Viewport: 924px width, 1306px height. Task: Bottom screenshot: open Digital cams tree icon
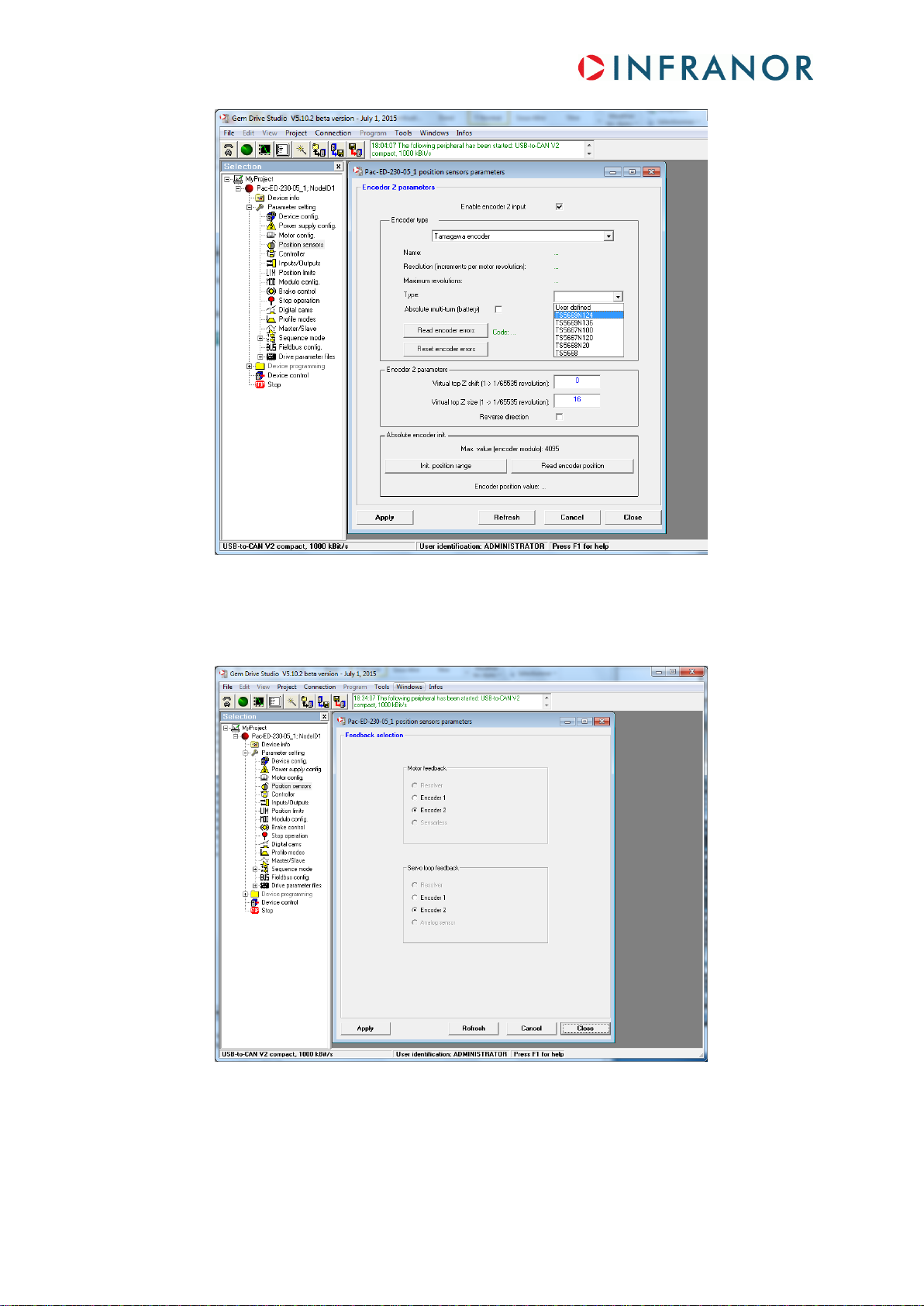264,844
